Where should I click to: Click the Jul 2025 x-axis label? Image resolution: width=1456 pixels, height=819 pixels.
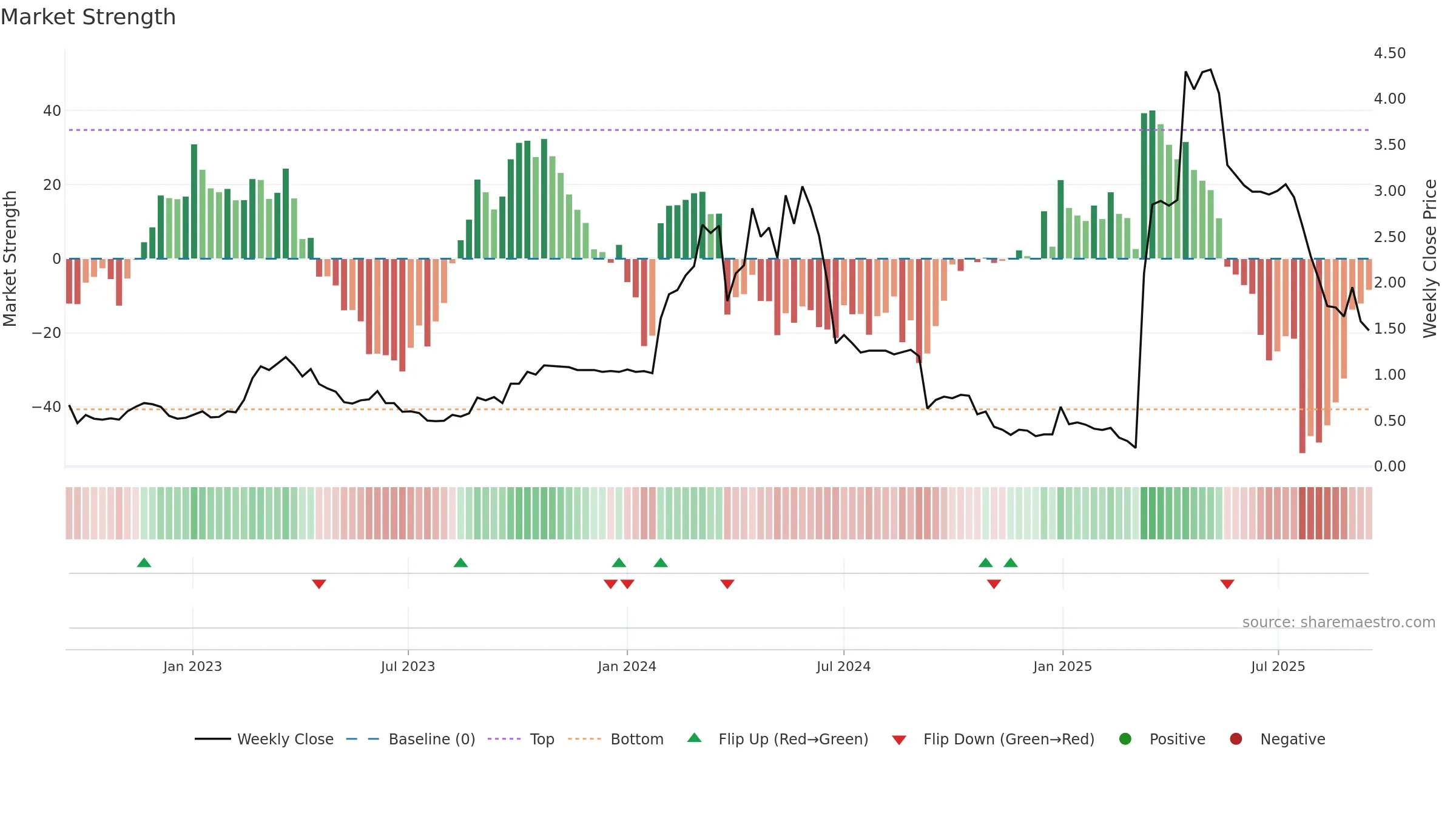(1278, 666)
